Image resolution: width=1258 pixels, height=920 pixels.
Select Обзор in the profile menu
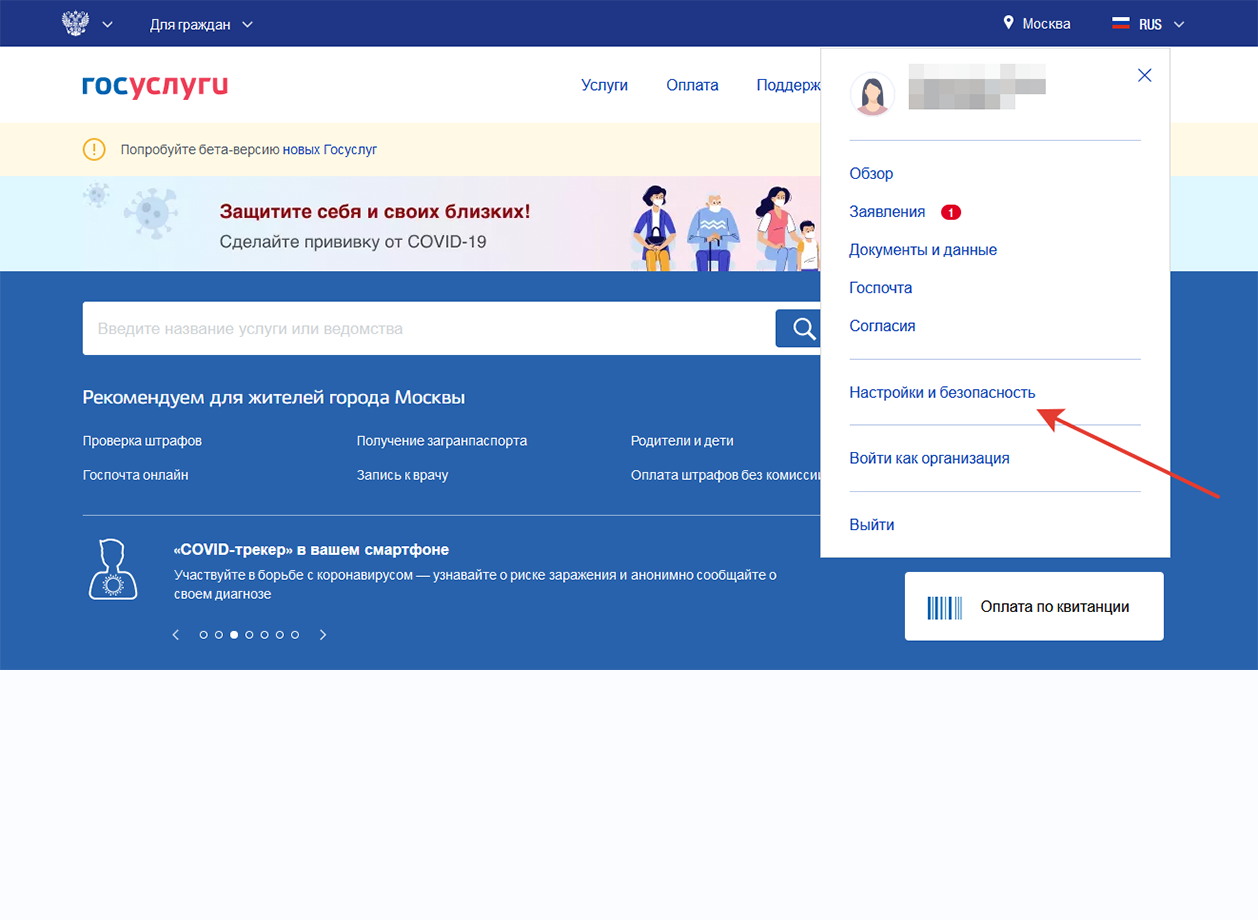[x=871, y=173]
